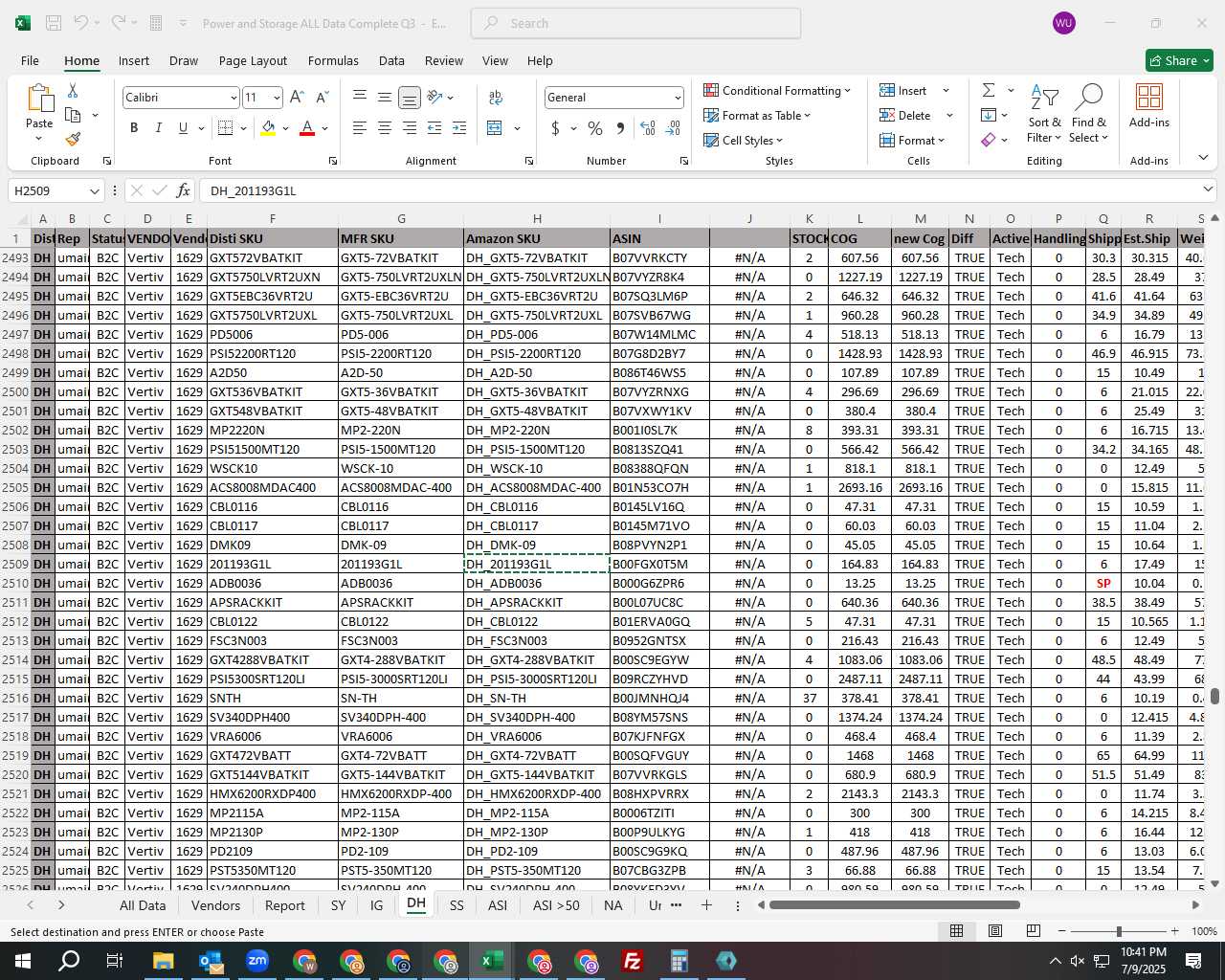Click the Delete cells button

[905, 116]
